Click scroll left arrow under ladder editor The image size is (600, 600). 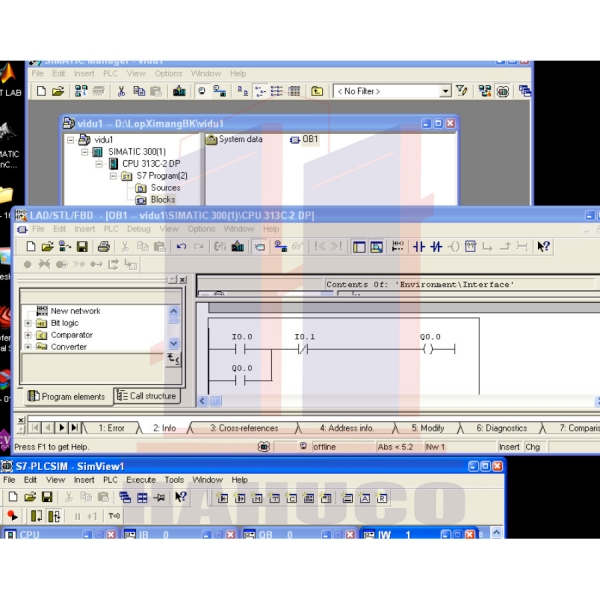click(202, 401)
